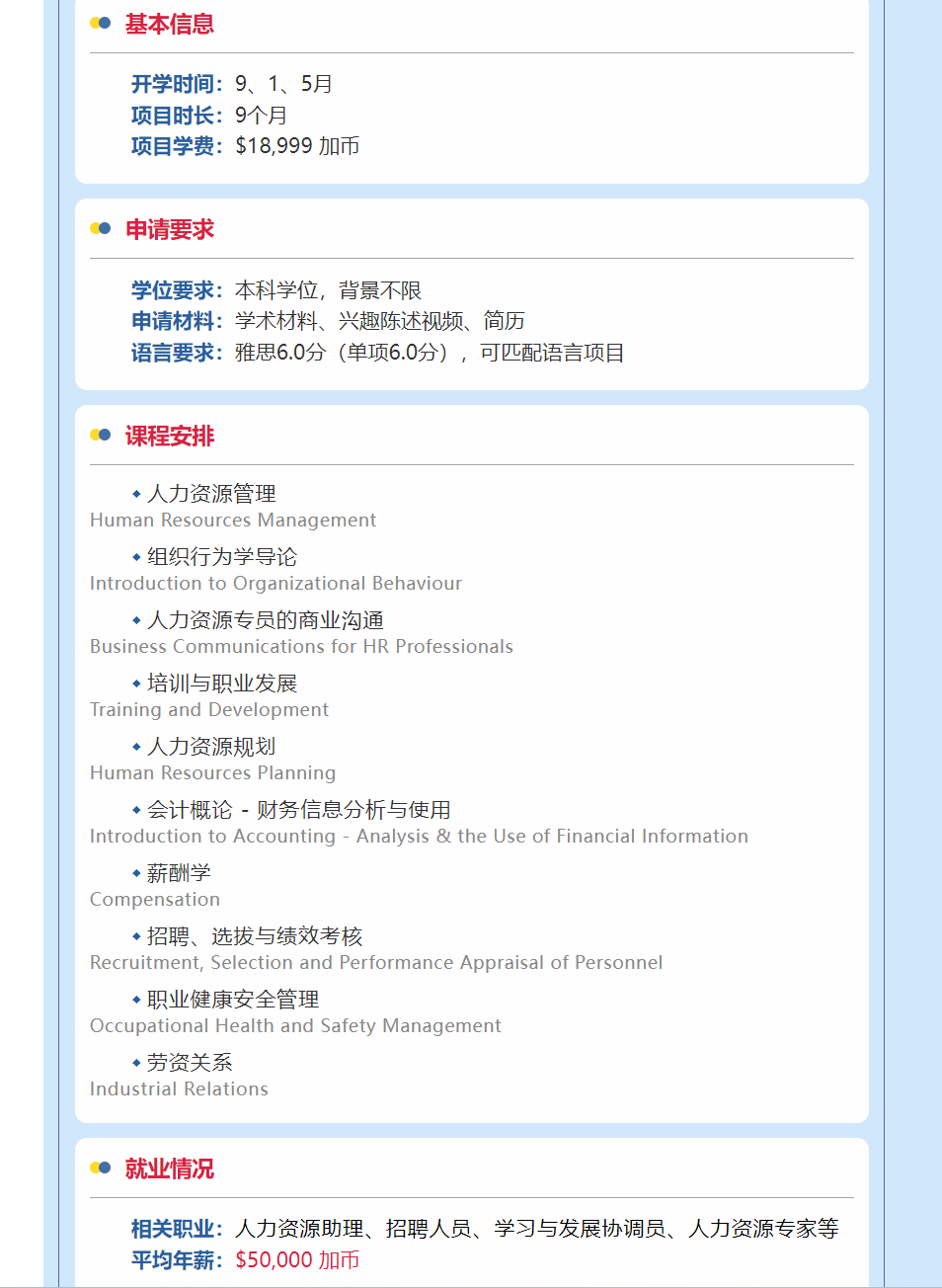Click the diamond bullet before 劳资关系

136,1063
